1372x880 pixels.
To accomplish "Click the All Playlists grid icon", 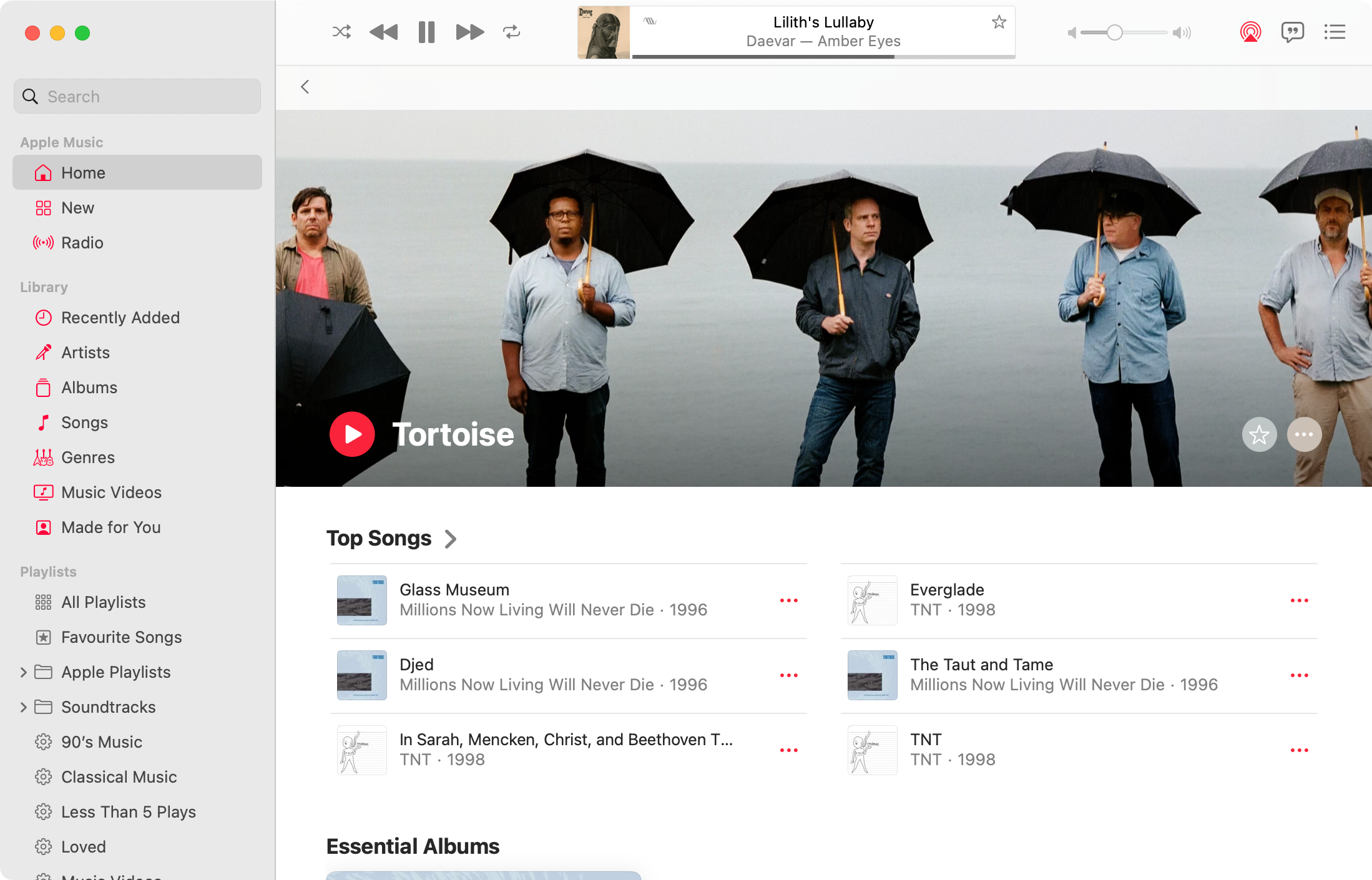I will (43, 602).
